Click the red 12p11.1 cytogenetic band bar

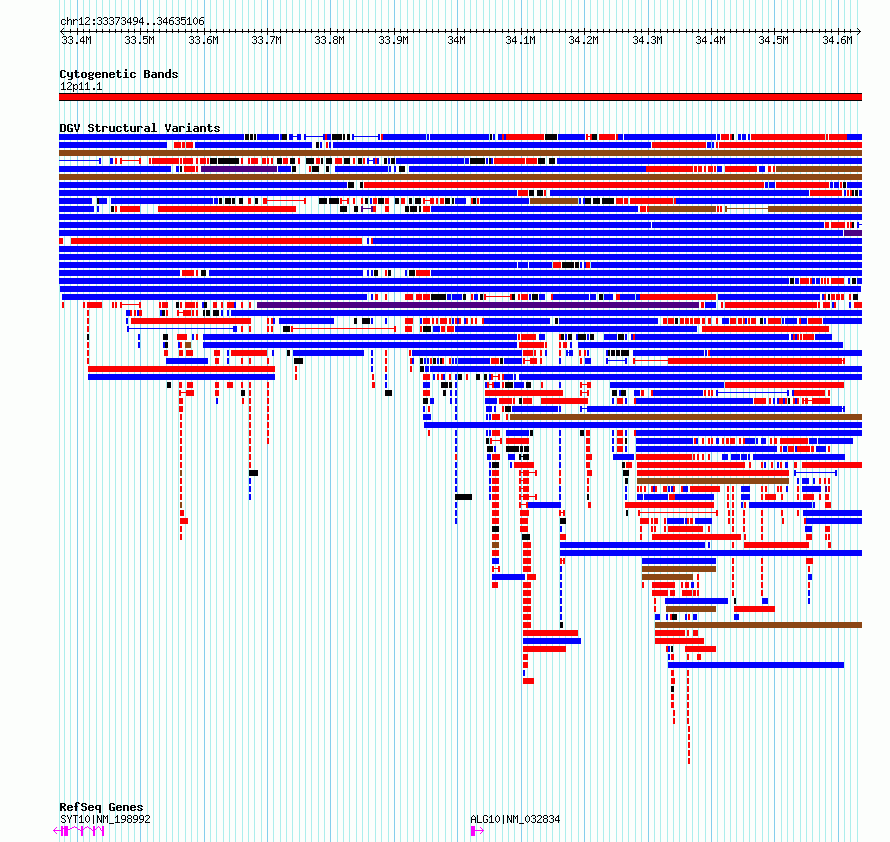coord(460,97)
